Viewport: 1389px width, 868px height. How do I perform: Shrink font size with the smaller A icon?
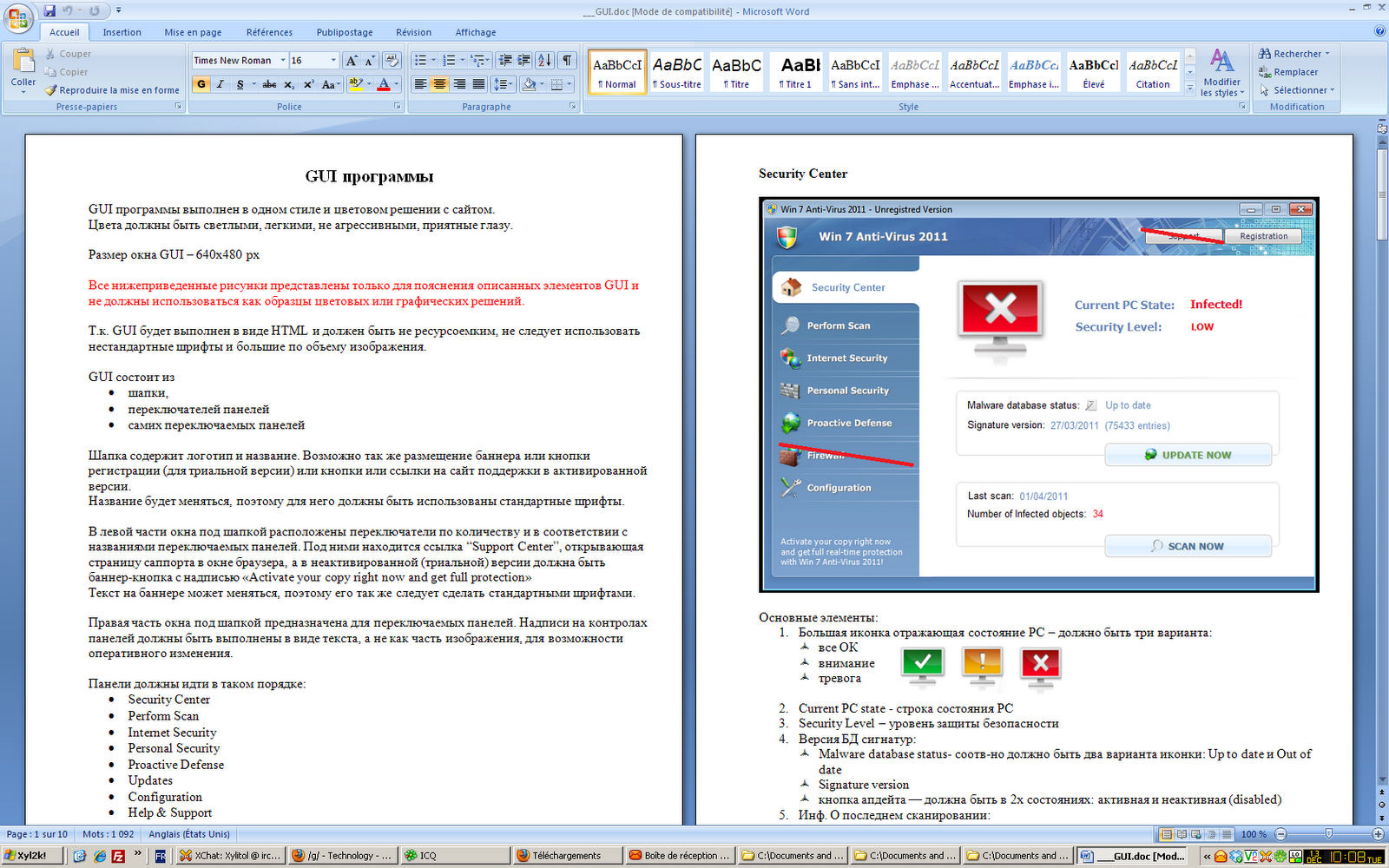click(x=370, y=60)
